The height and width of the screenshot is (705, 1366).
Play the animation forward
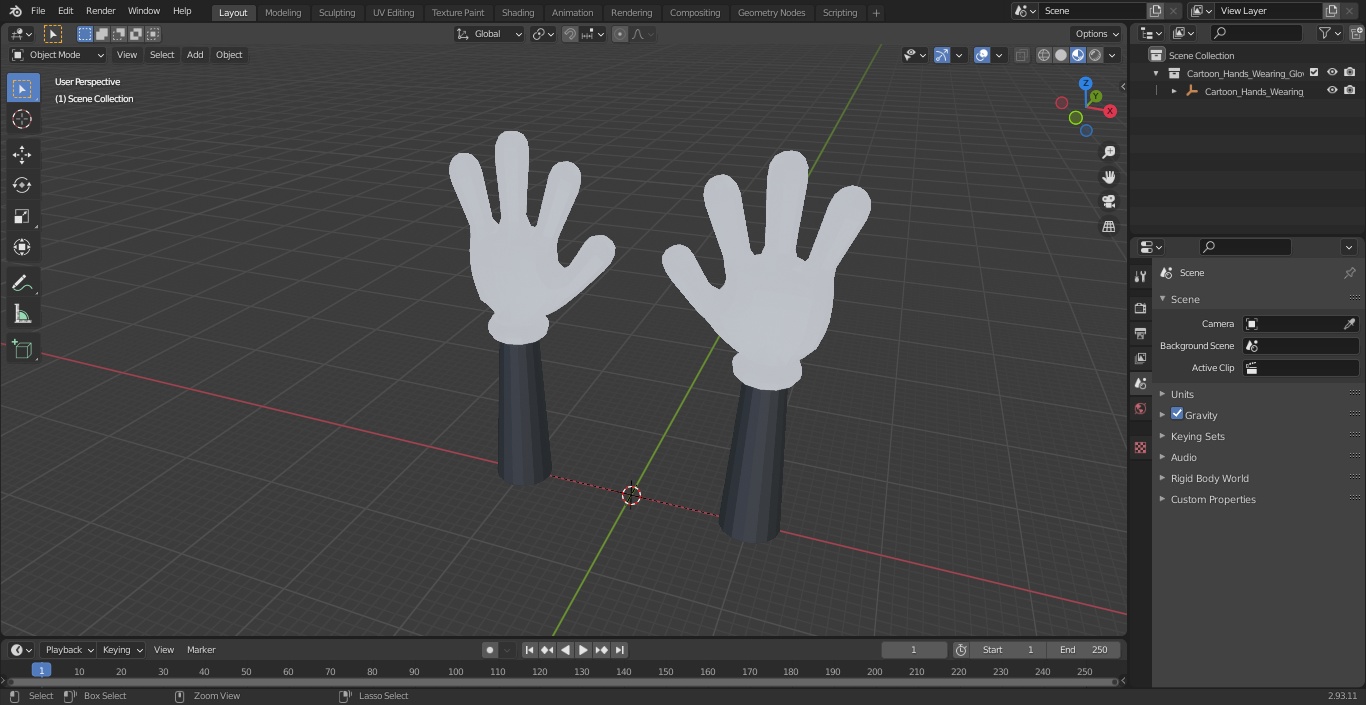583,650
